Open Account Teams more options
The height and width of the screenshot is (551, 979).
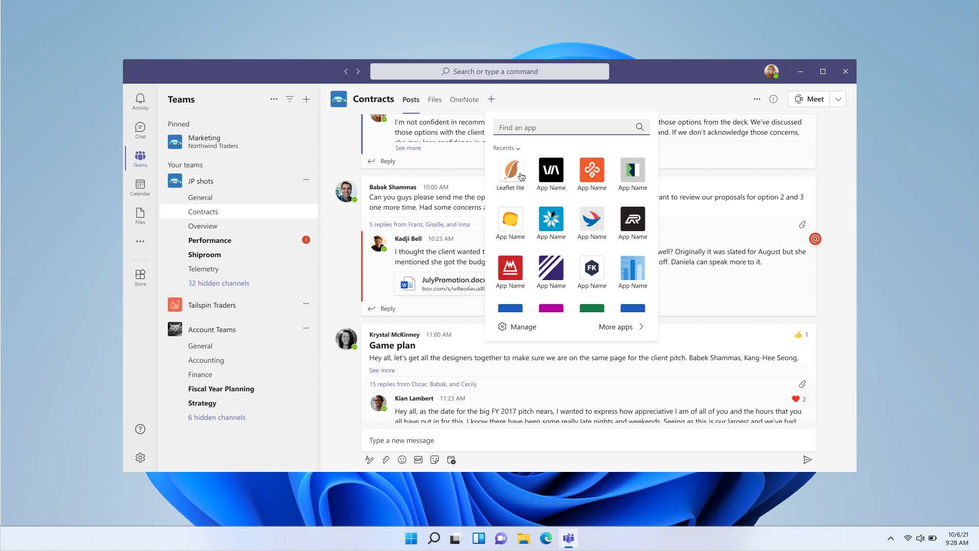pyautogui.click(x=306, y=328)
